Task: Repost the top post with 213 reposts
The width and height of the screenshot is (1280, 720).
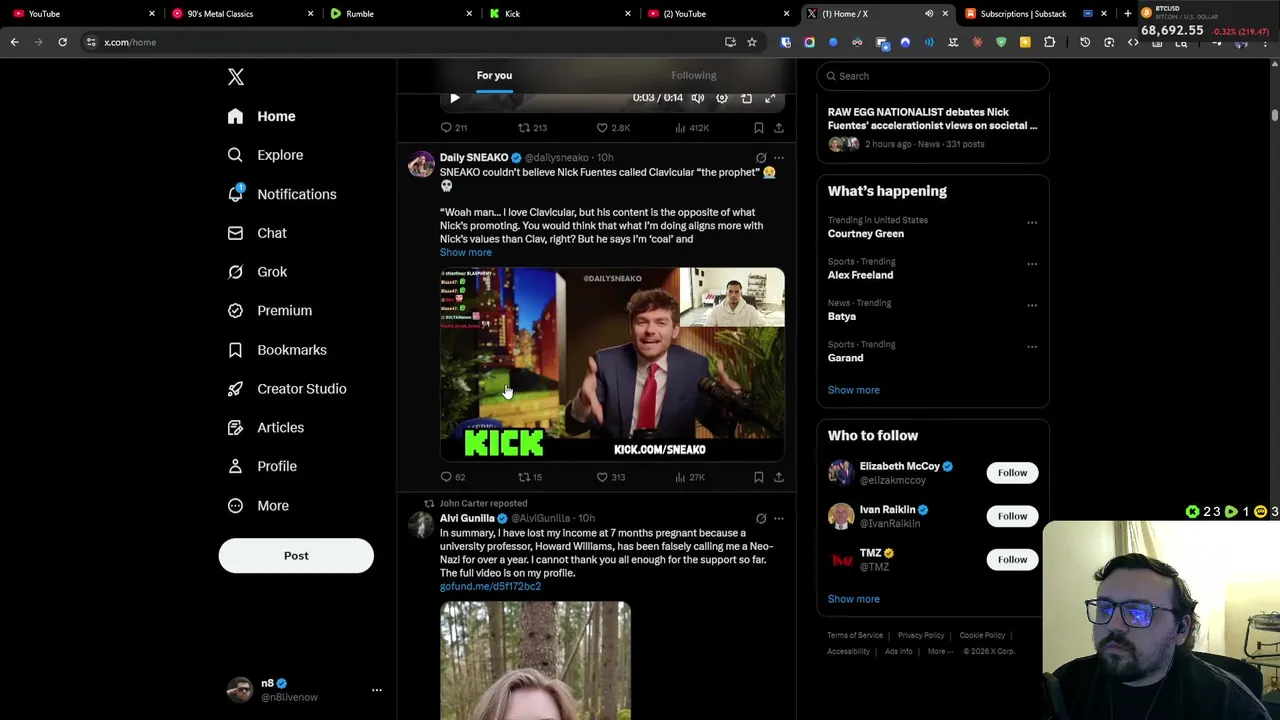Action: pyautogui.click(x=532, y=128)
